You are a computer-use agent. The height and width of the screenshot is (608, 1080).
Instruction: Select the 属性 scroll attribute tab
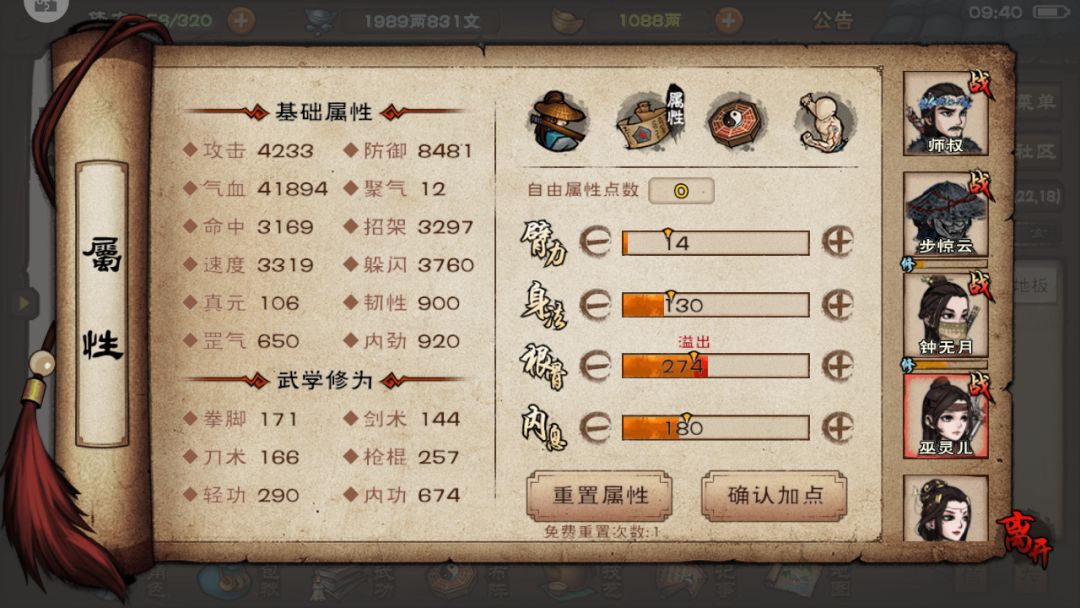(650, 118)
